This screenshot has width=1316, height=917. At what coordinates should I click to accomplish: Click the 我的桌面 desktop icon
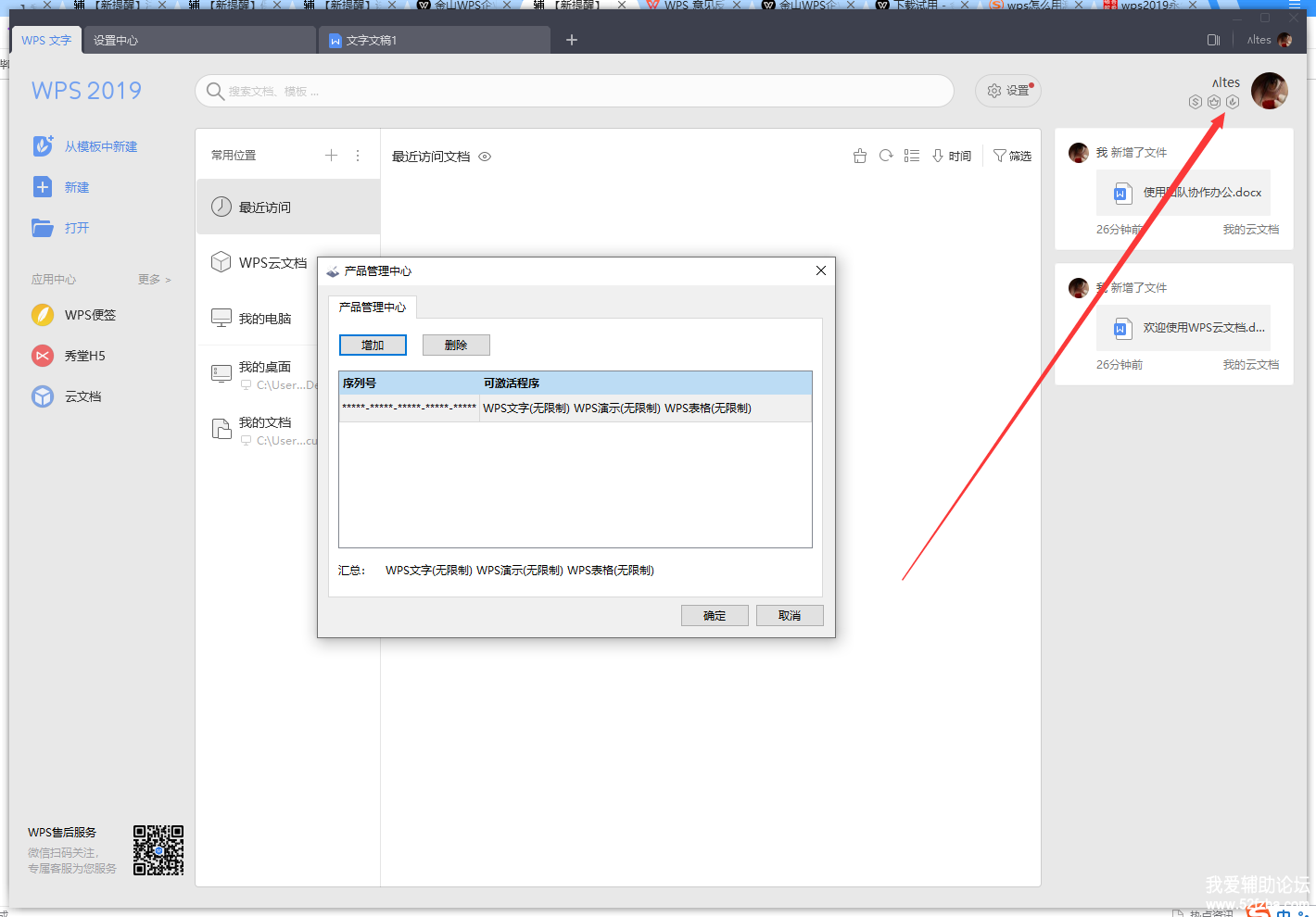221,373
